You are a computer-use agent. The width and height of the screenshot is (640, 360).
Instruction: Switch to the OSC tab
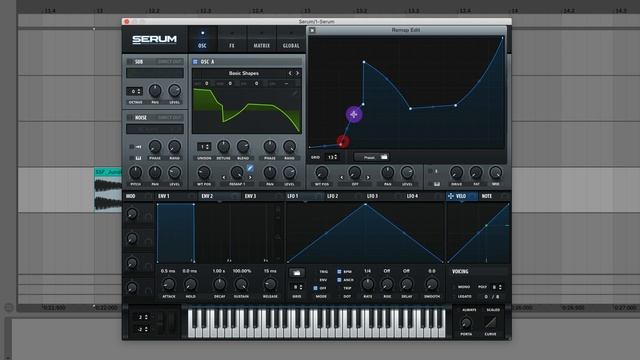(x=202, y=40)
